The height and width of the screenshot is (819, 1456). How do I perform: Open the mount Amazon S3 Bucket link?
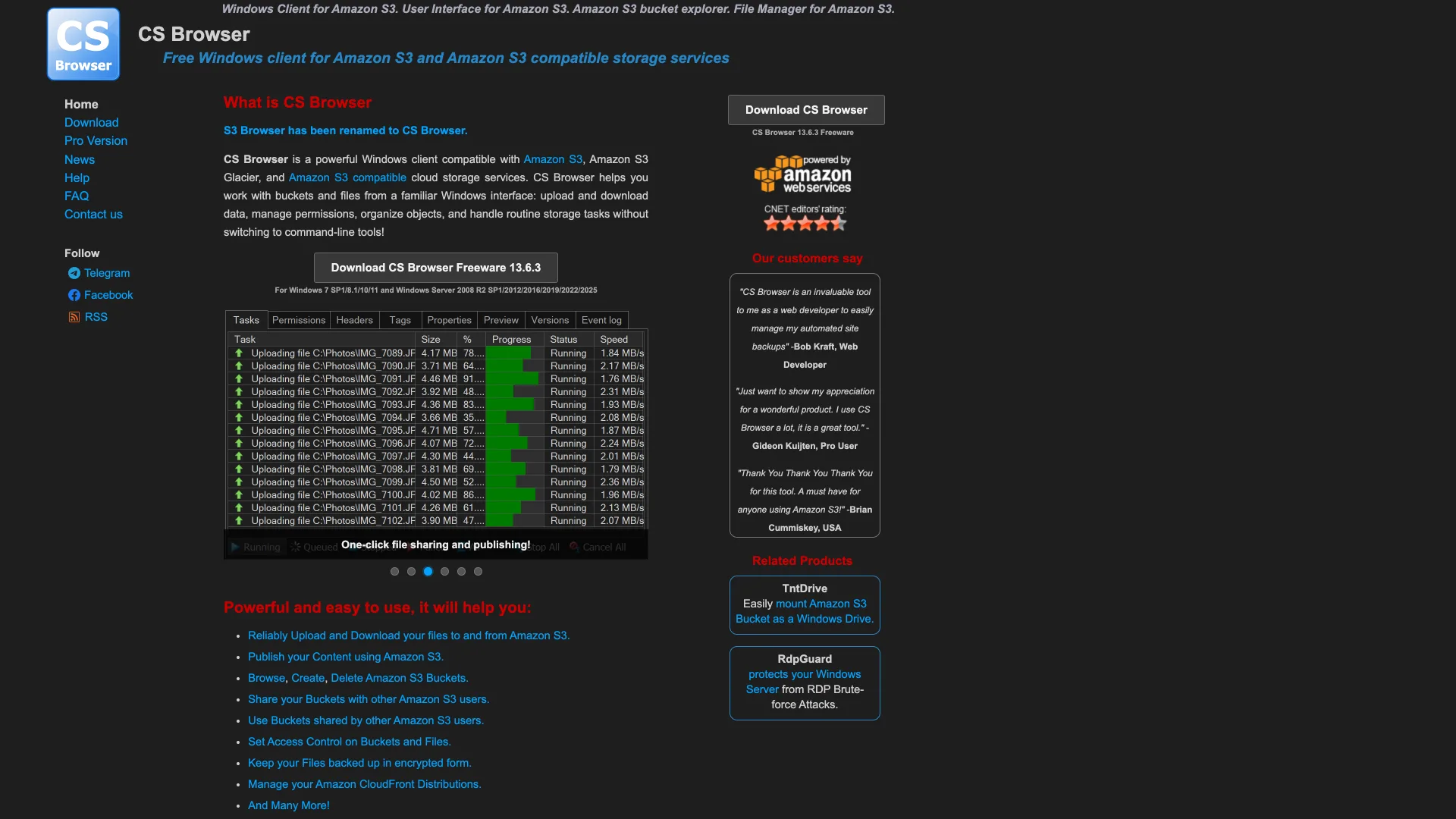coord(805,611)
